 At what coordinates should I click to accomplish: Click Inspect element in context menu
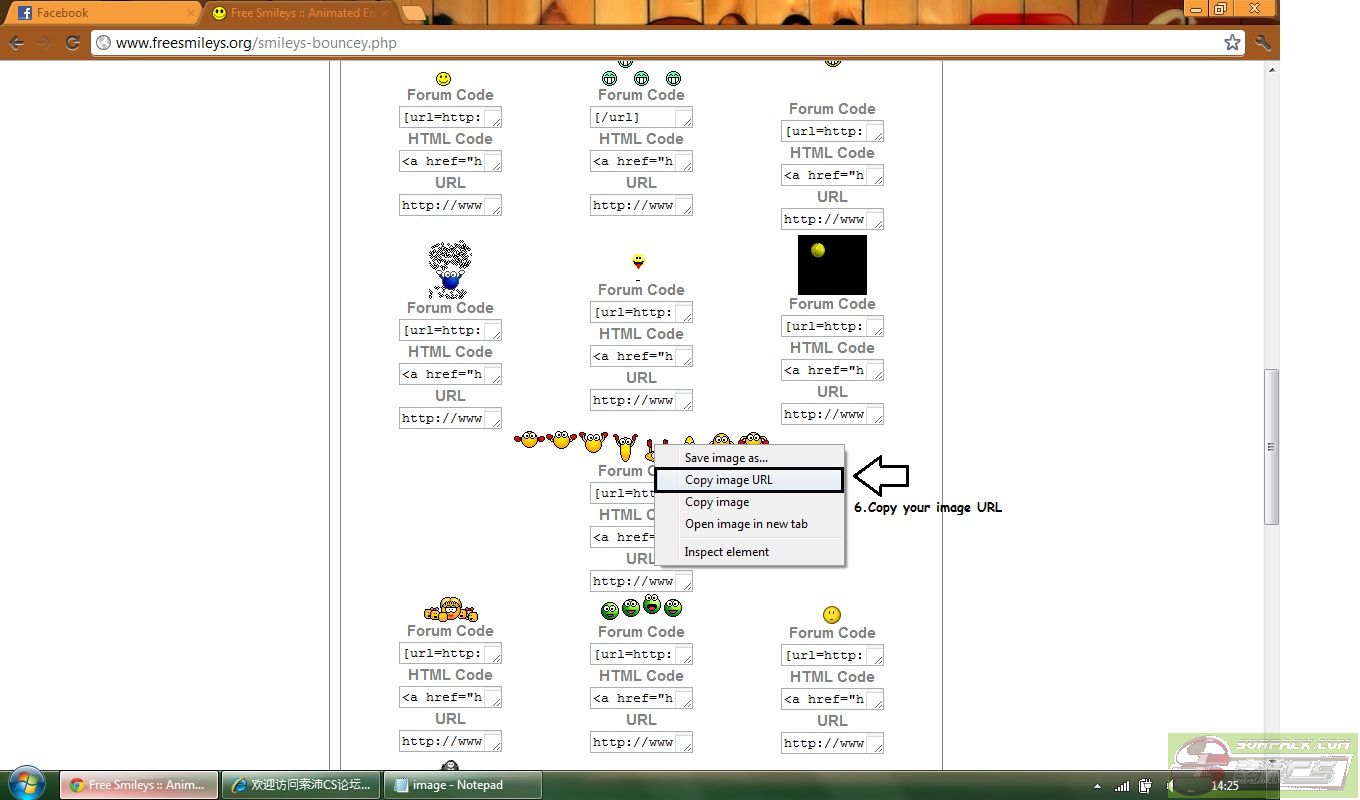(727, 552)
